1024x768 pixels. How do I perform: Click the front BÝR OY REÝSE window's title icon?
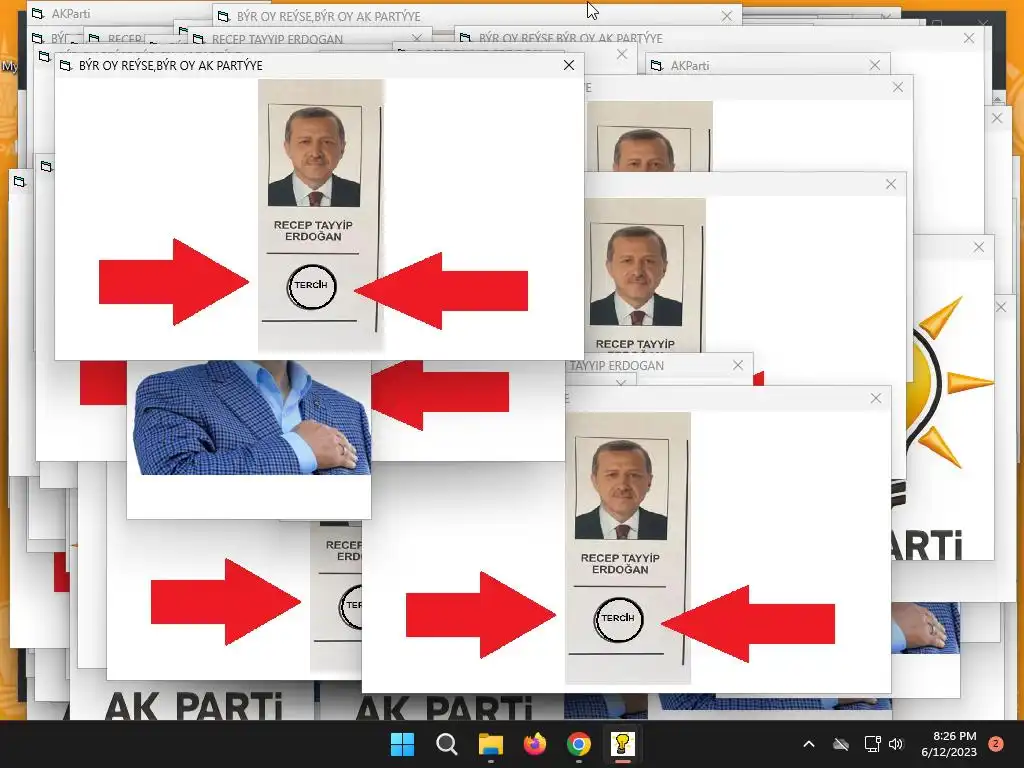pos(66,65)
